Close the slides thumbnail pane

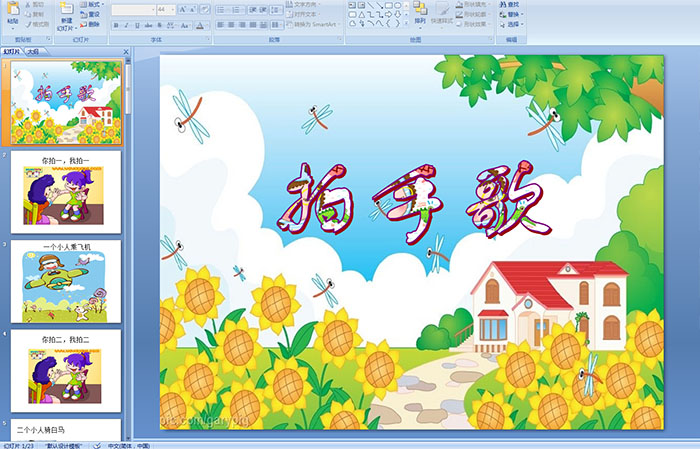tap(126, 52)
